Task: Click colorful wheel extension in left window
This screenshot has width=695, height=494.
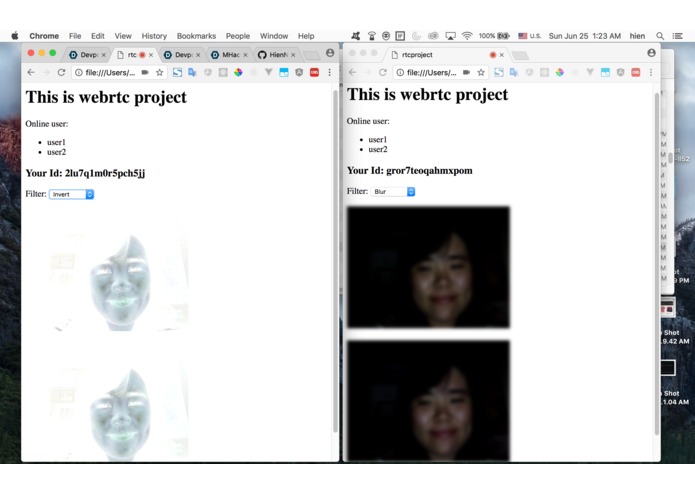Action: [238, 72]
